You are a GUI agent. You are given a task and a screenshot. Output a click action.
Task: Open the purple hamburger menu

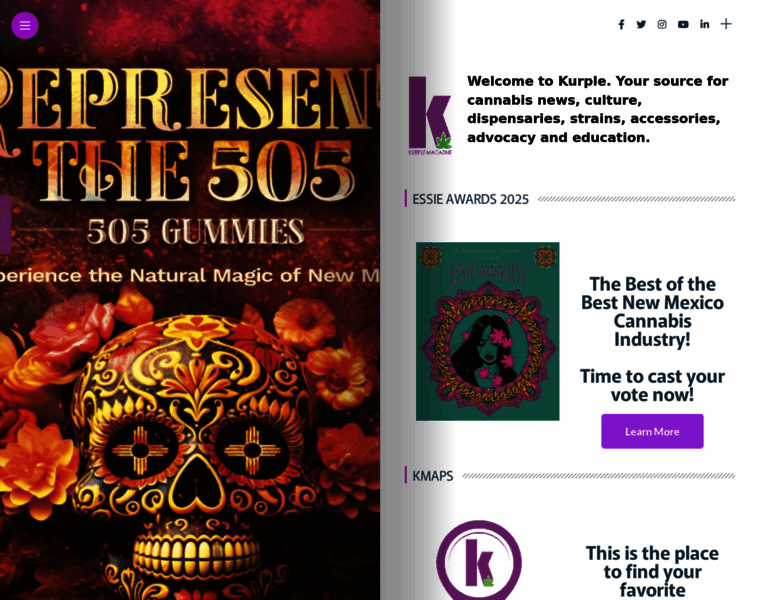click(25, 25)
